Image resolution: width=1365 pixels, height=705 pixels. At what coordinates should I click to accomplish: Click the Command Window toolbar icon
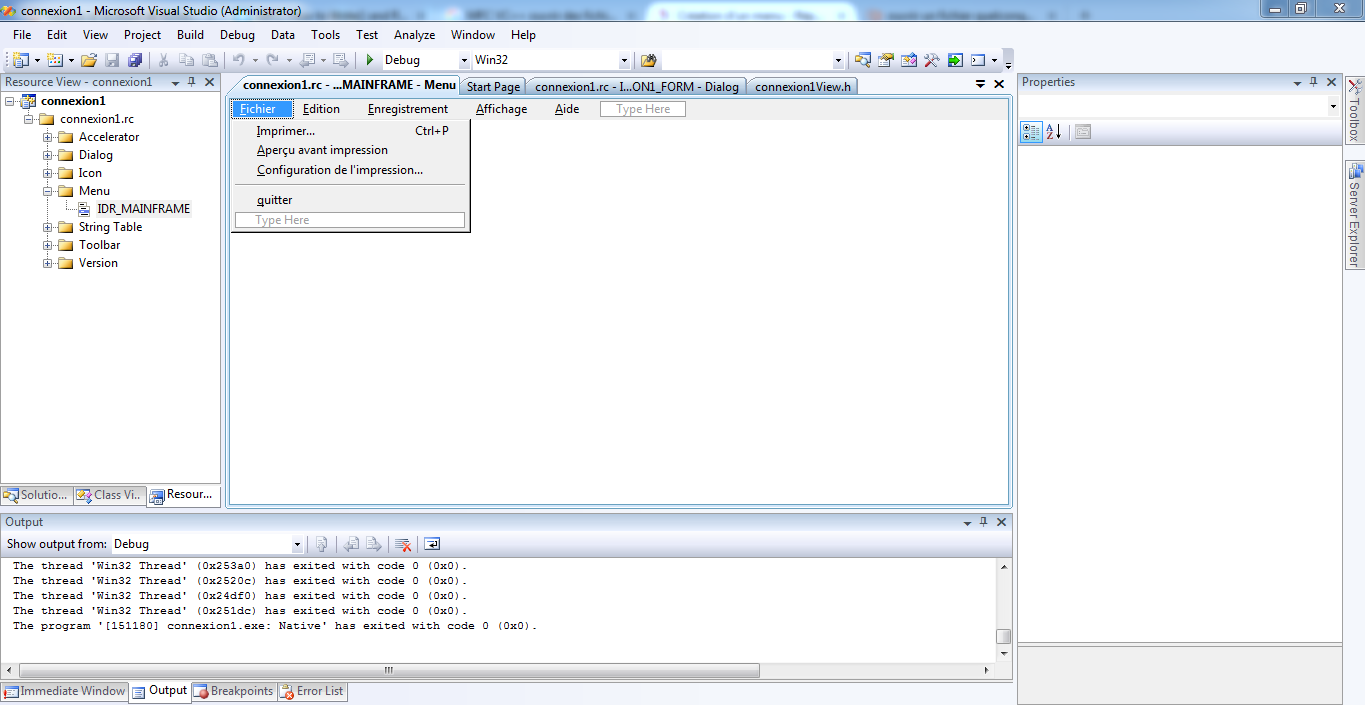[979, 60]
